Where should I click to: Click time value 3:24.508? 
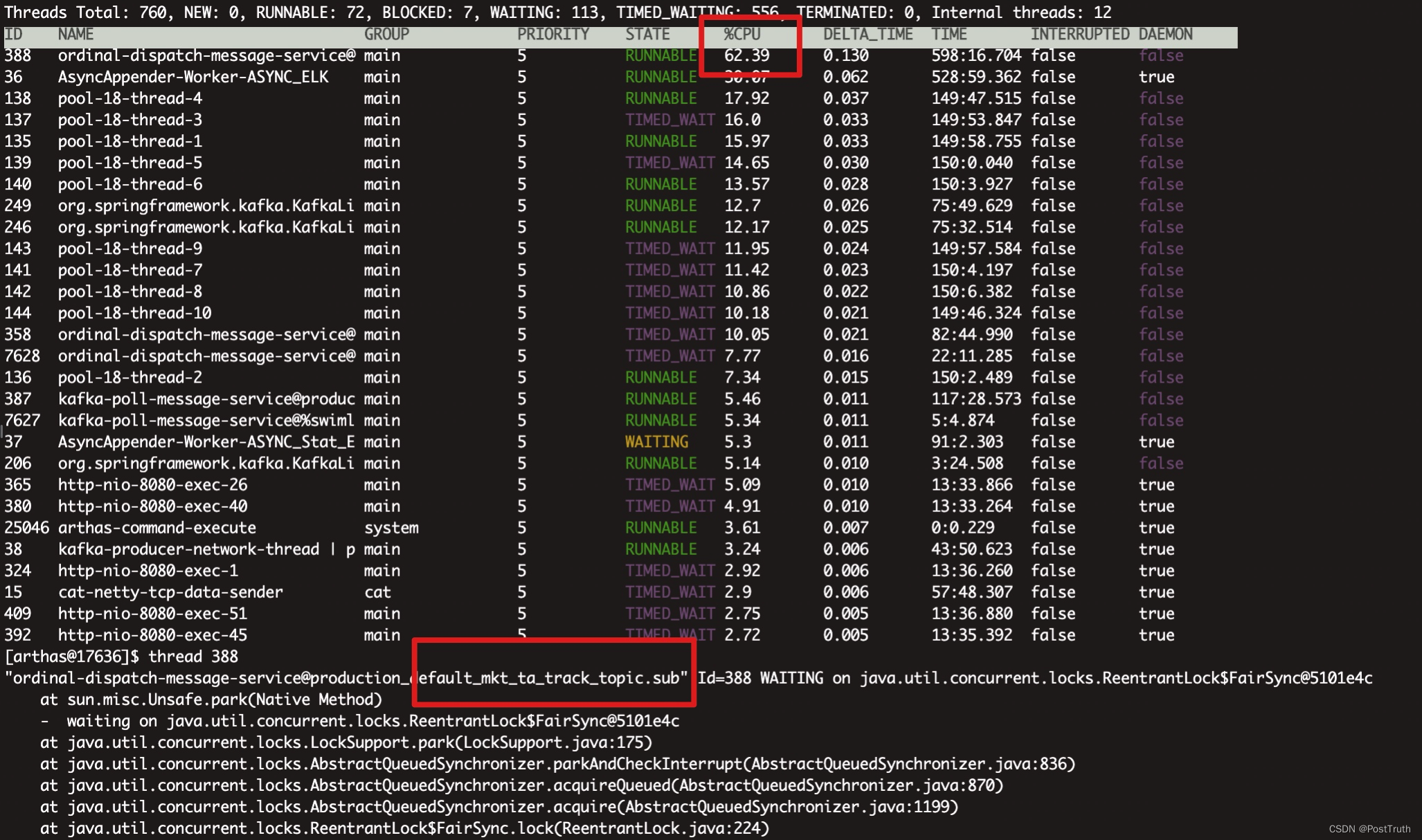click(x=967, y=463)
